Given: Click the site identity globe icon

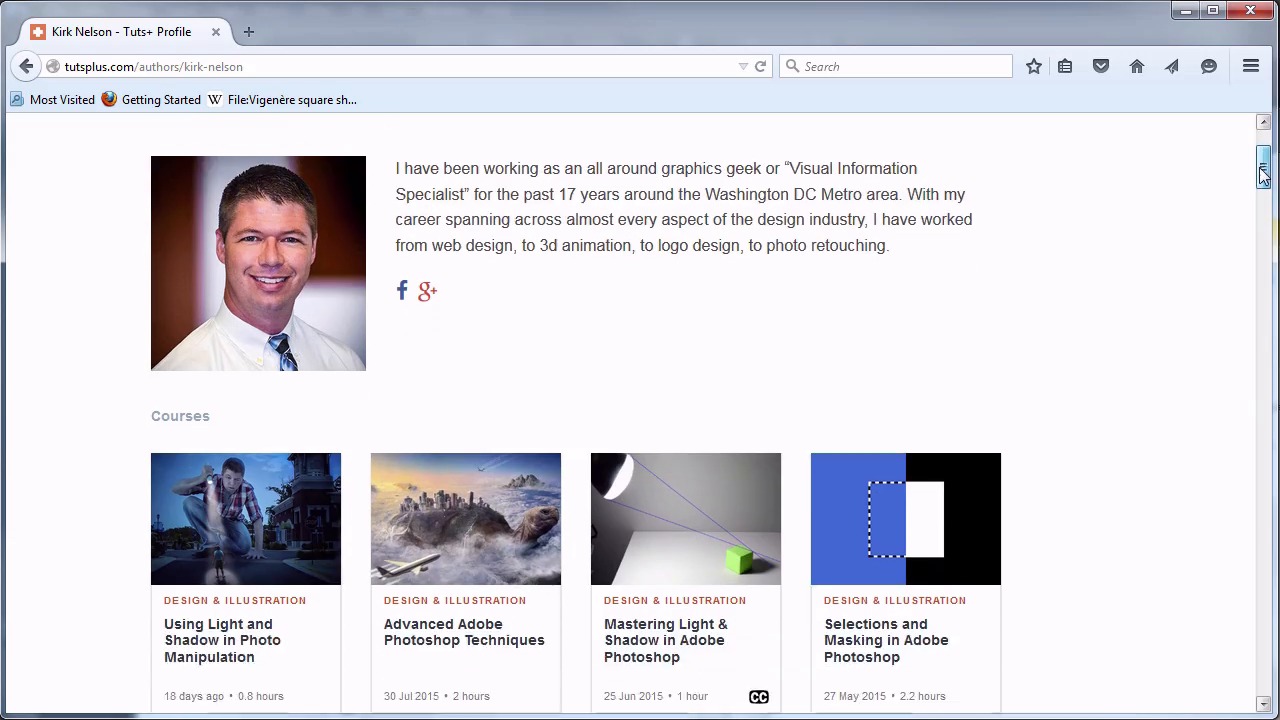Looking at the screenshot, I should click(53, 66).
